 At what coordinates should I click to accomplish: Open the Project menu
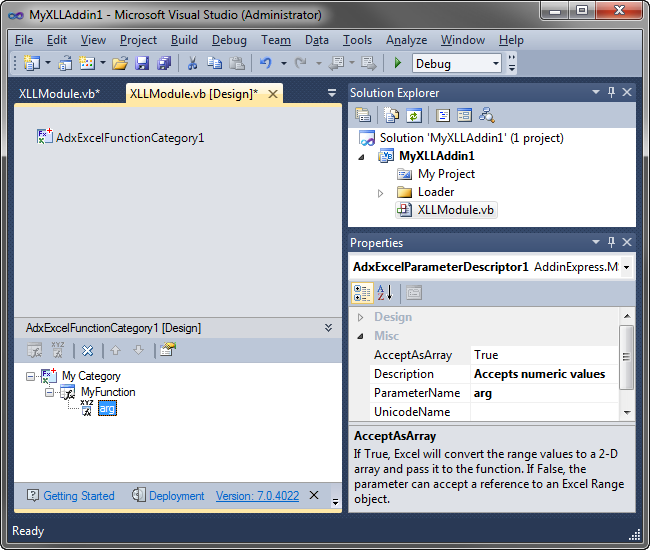(x=138, y=40)
